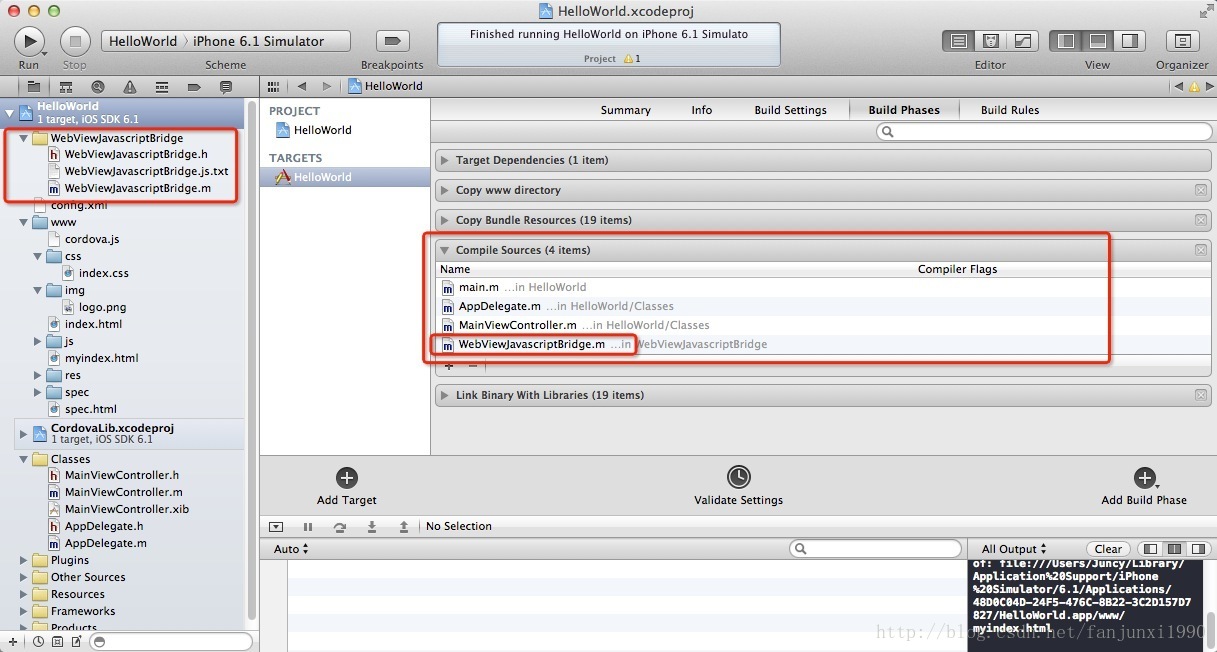The height and width of the screenshot is (652, 1217).
Task: Add a source file with plus button
Action: (x=449, y=366)
